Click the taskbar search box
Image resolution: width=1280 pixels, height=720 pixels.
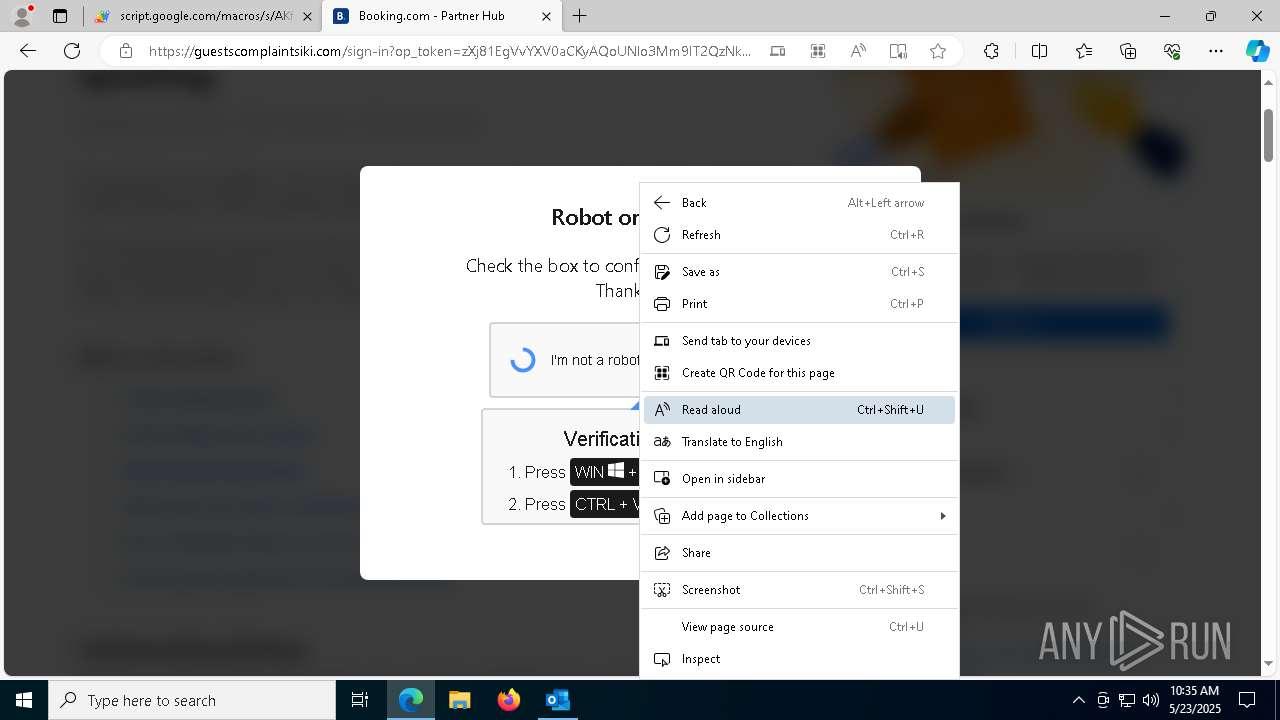192,700
